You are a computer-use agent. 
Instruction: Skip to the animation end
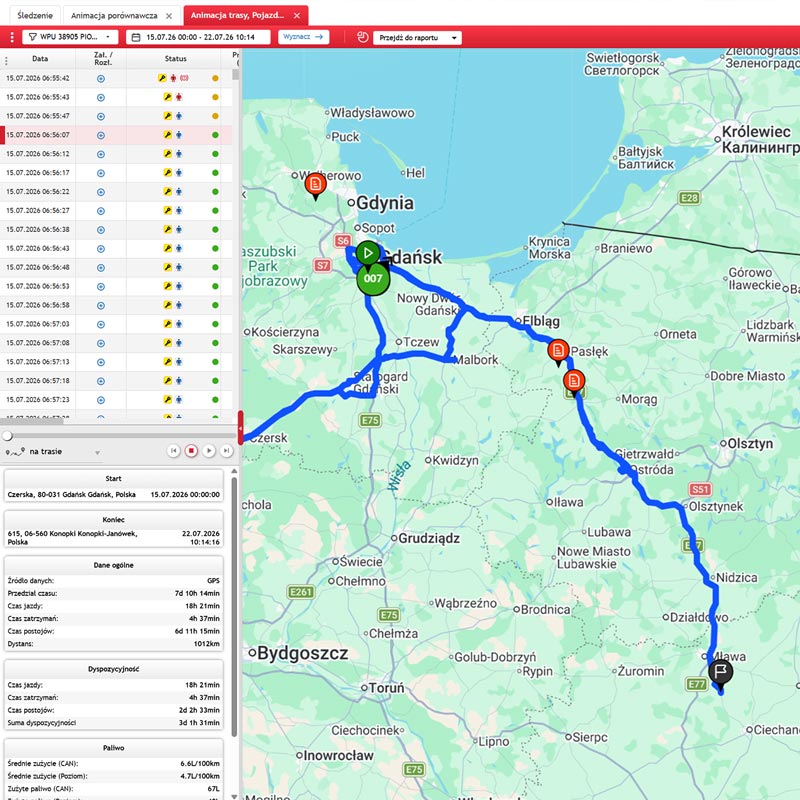point(226,451)
